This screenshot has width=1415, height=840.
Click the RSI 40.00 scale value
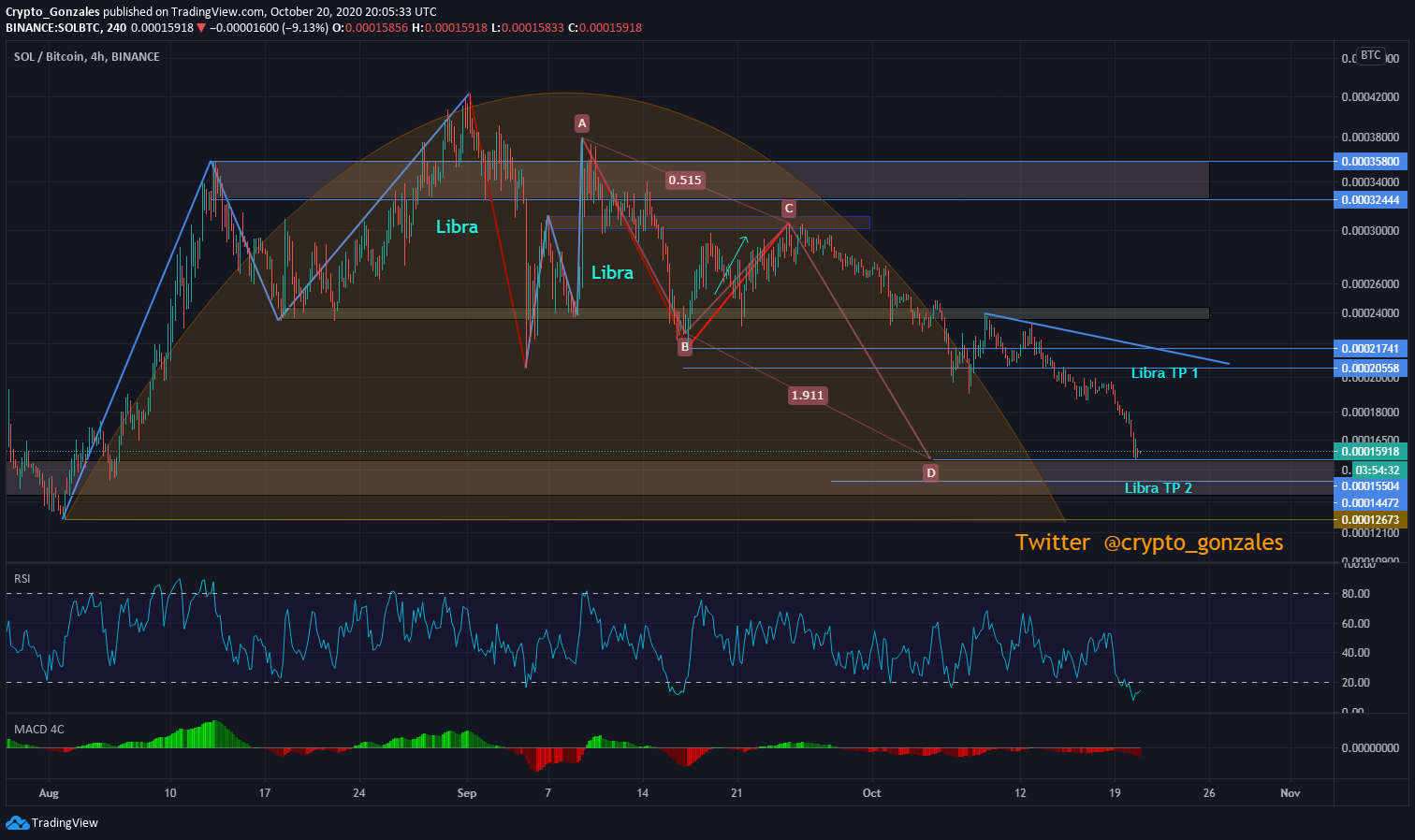click(1355, 653)
